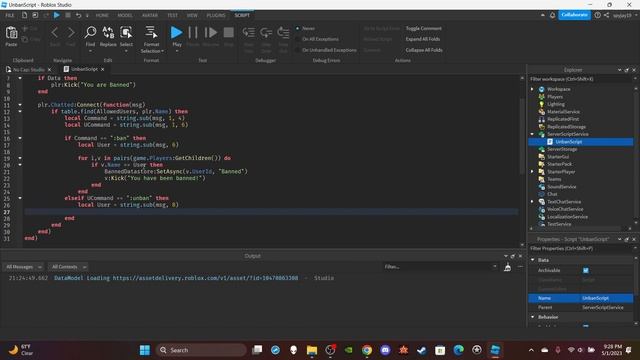This screenshot has height=360, width=640.
Task: Switch to the HOME ribbon tab
Action: tap(102, 15)
